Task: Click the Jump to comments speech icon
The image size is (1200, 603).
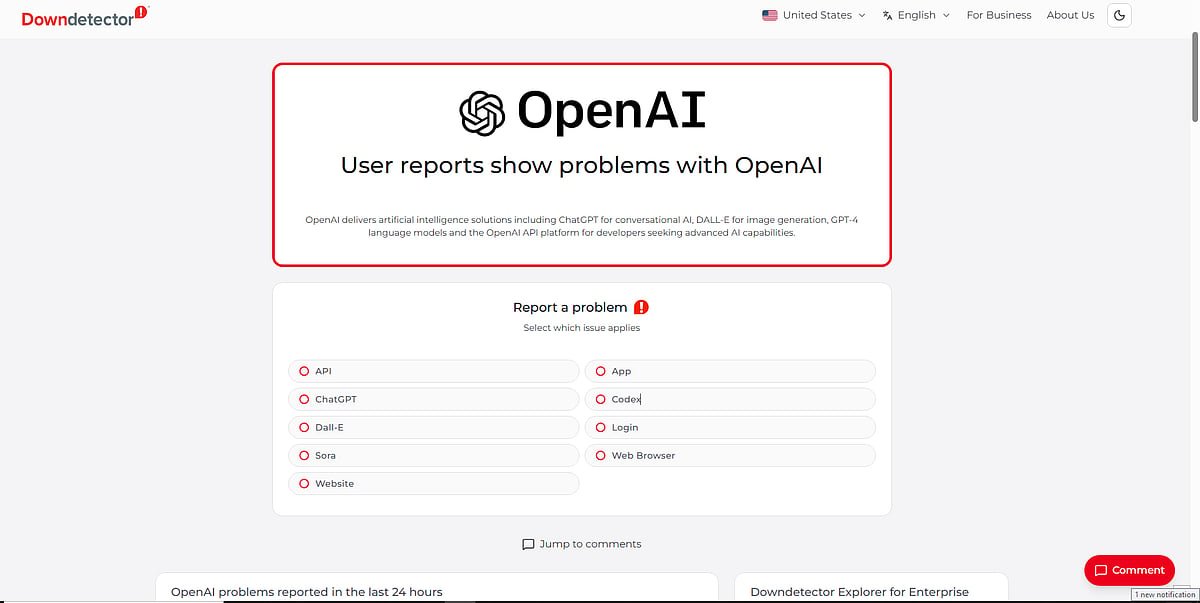Action: (528, 544)
